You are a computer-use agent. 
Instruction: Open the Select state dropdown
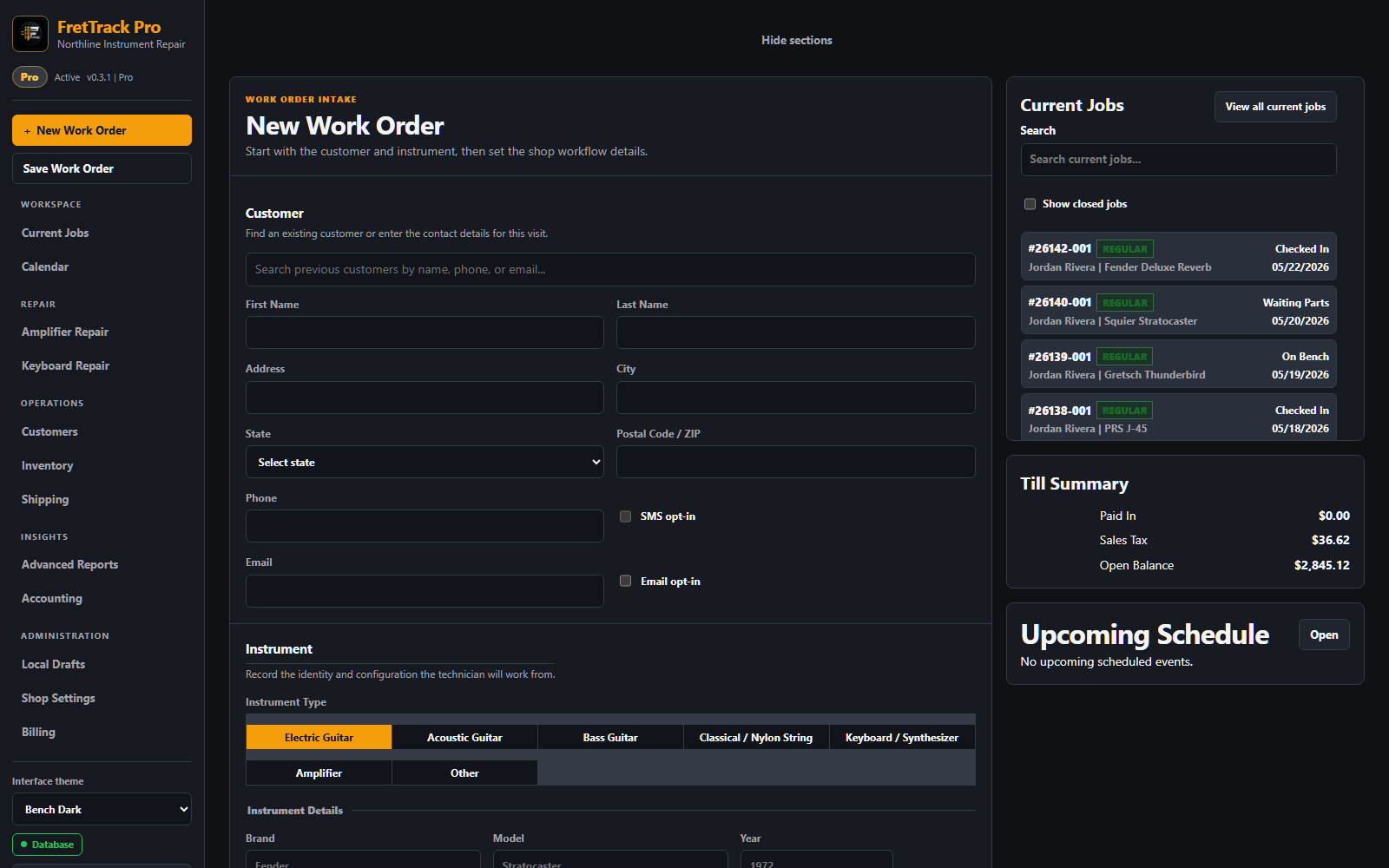coord(425,462)
